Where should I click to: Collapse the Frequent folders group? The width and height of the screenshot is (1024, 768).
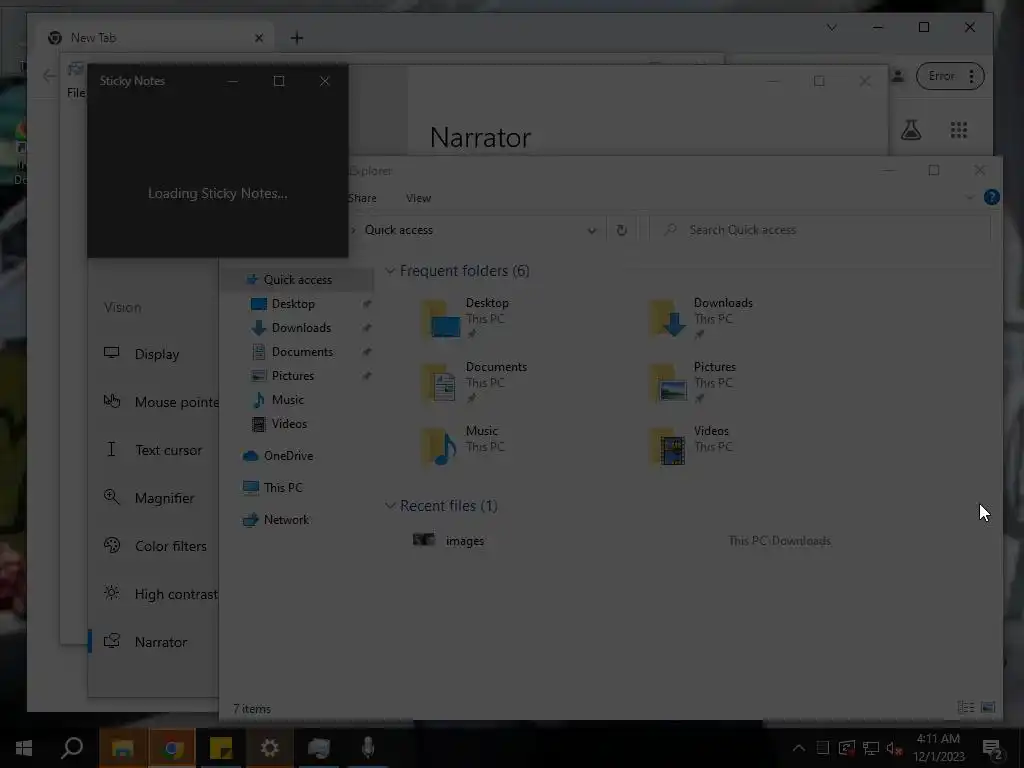pos(390,270)
